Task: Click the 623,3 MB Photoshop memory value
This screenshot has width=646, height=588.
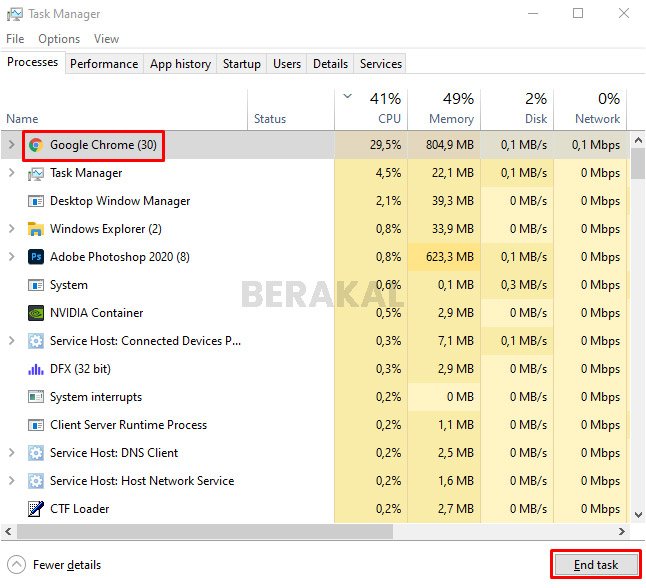Action: pos(449,257)
